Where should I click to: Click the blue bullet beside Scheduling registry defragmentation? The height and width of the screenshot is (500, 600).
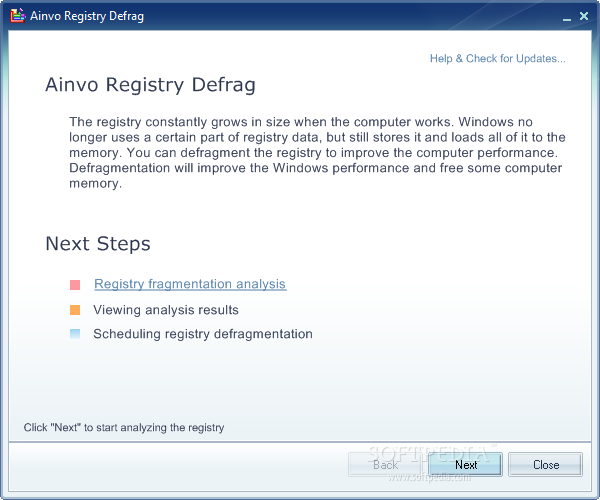pos(75,334)
